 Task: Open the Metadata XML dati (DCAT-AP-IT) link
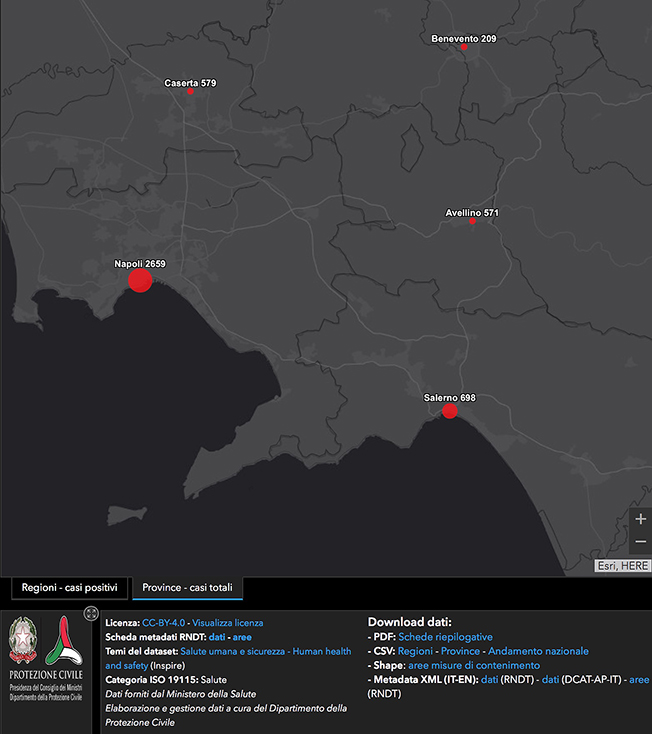[x=550, y=679]
